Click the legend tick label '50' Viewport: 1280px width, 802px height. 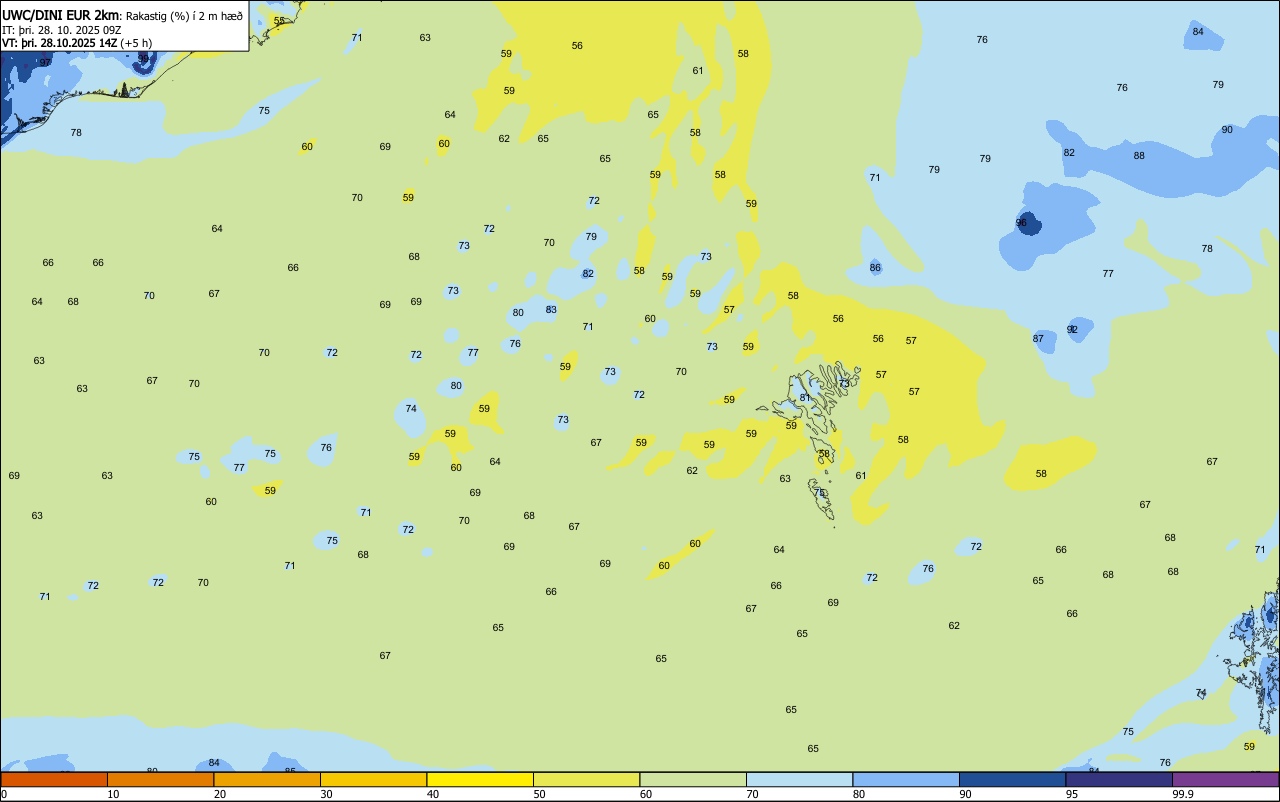(x=539, y=794)
